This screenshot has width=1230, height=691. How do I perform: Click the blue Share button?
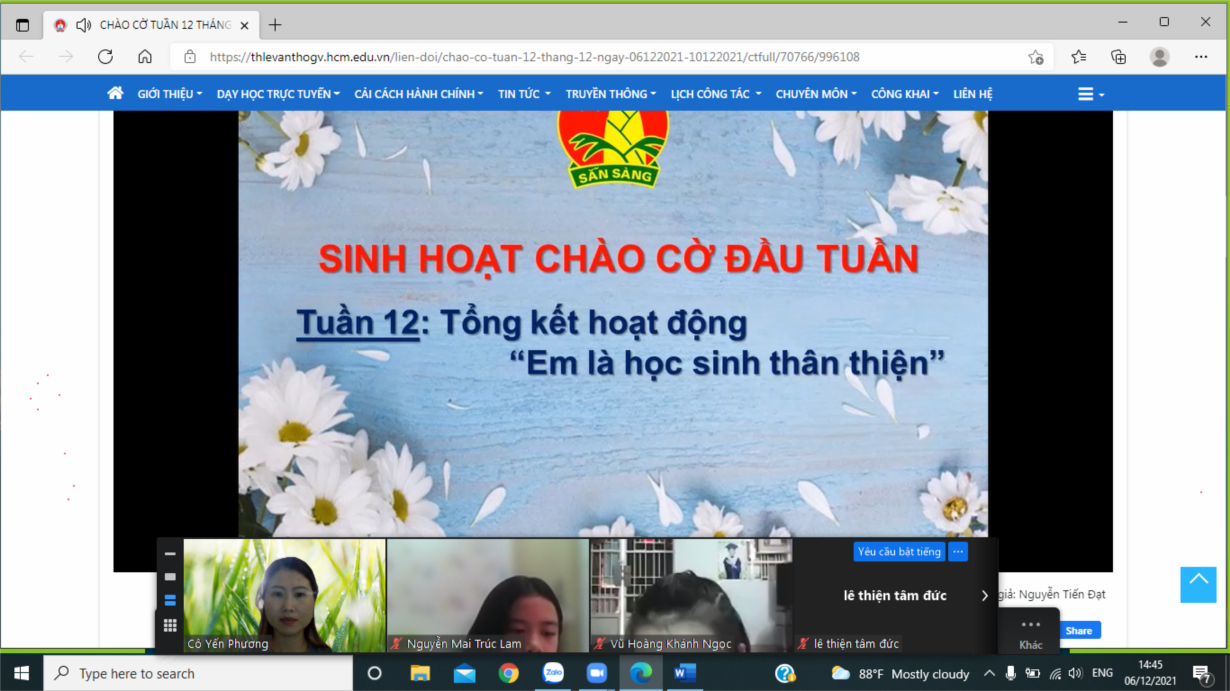point(1079,630)
